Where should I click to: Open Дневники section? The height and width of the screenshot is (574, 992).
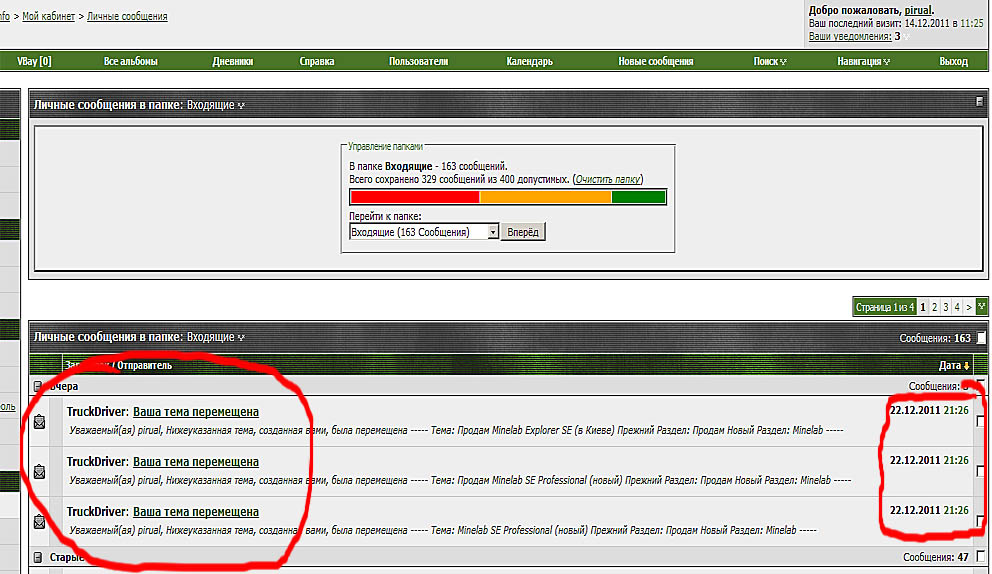pos(232,61)
